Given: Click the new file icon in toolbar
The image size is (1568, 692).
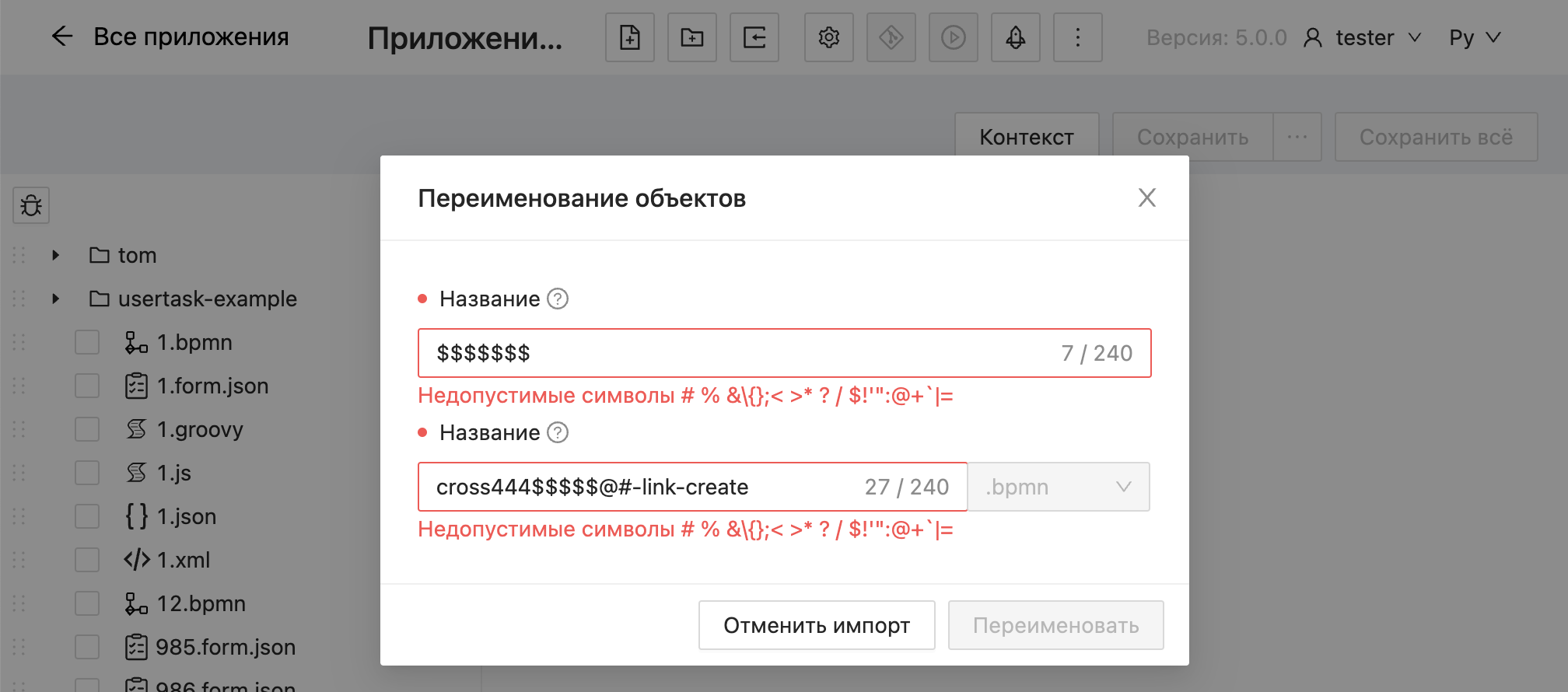Looking at the screenshot, I should 629,37.
